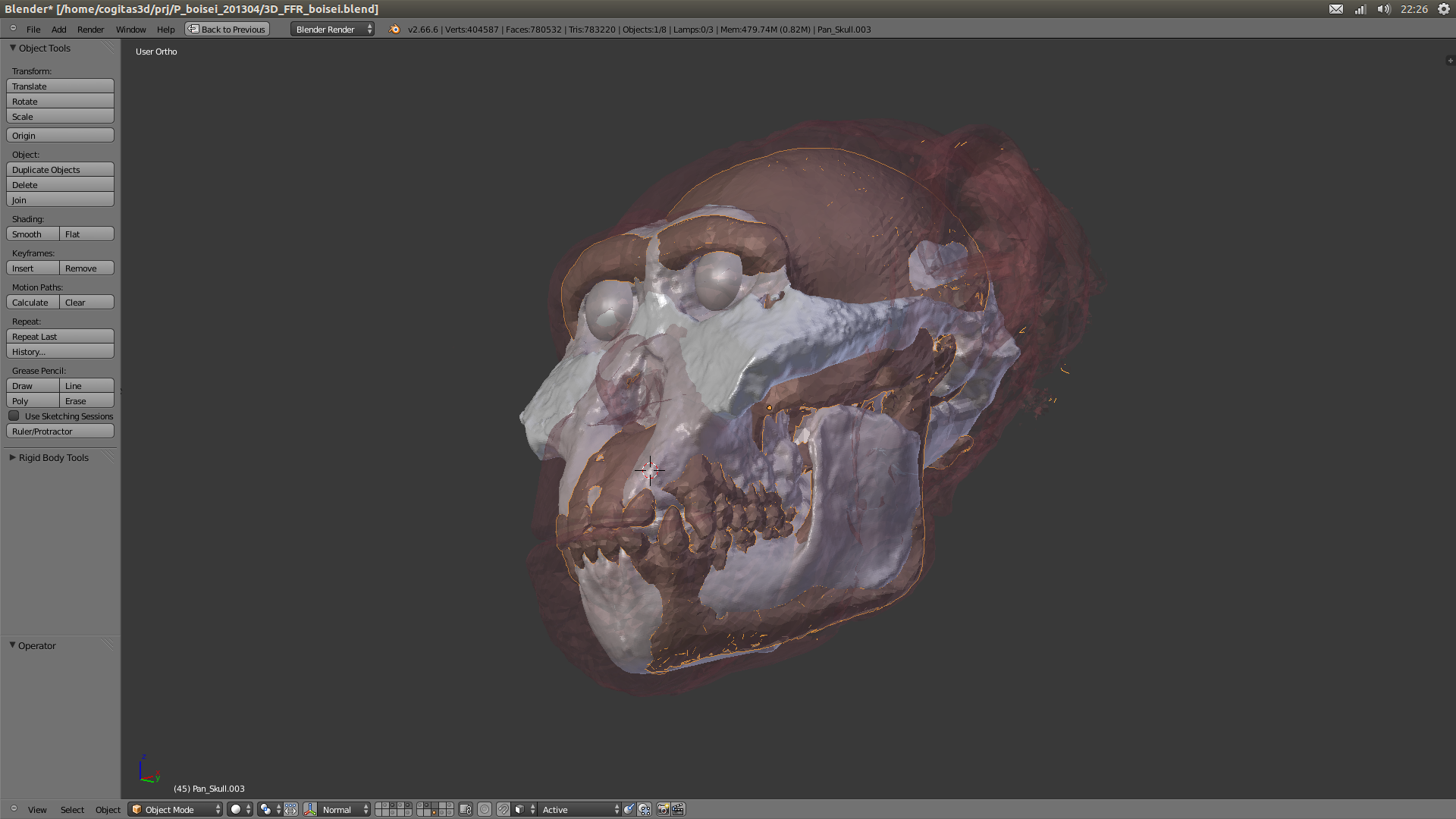
Task: Open the Select menu in the viewport header
Action: 72,810
